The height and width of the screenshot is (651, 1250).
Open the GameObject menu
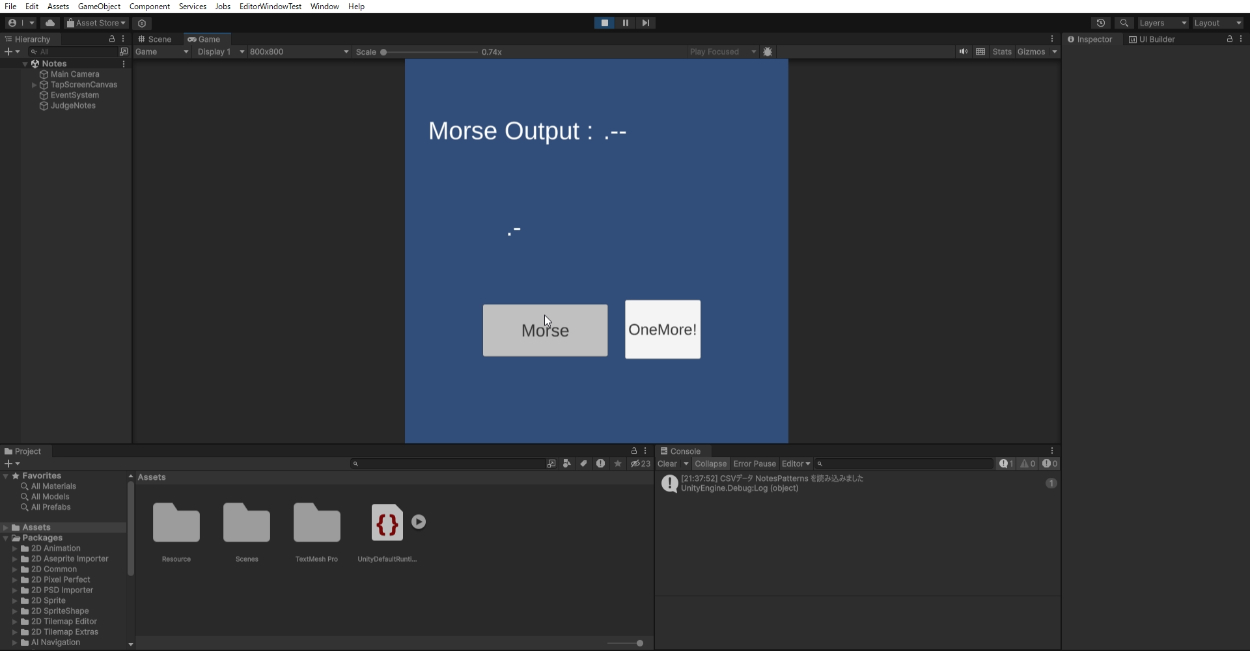coord(99,6)
